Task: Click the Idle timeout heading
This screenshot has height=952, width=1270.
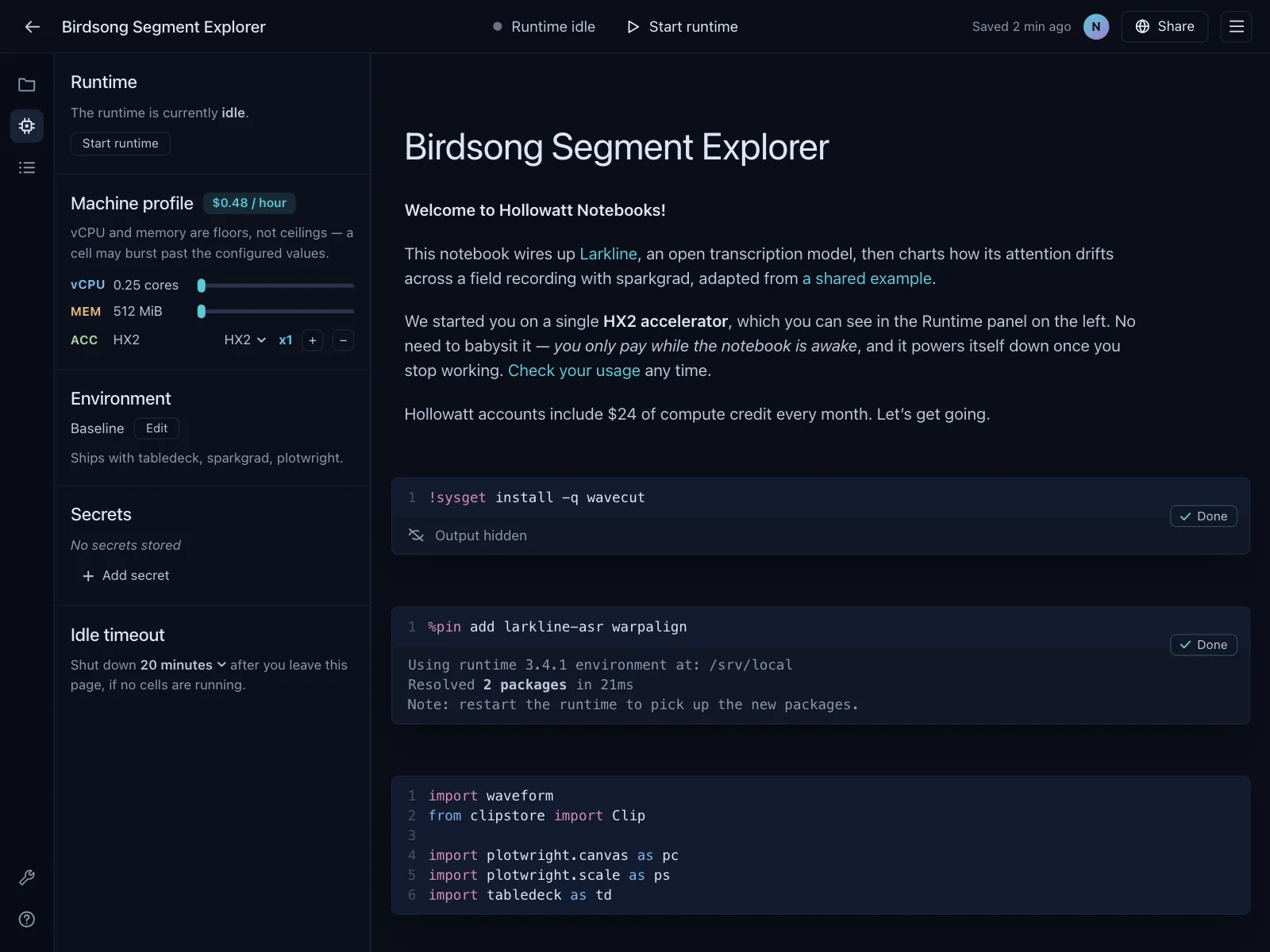Action: tap(117, 635)
